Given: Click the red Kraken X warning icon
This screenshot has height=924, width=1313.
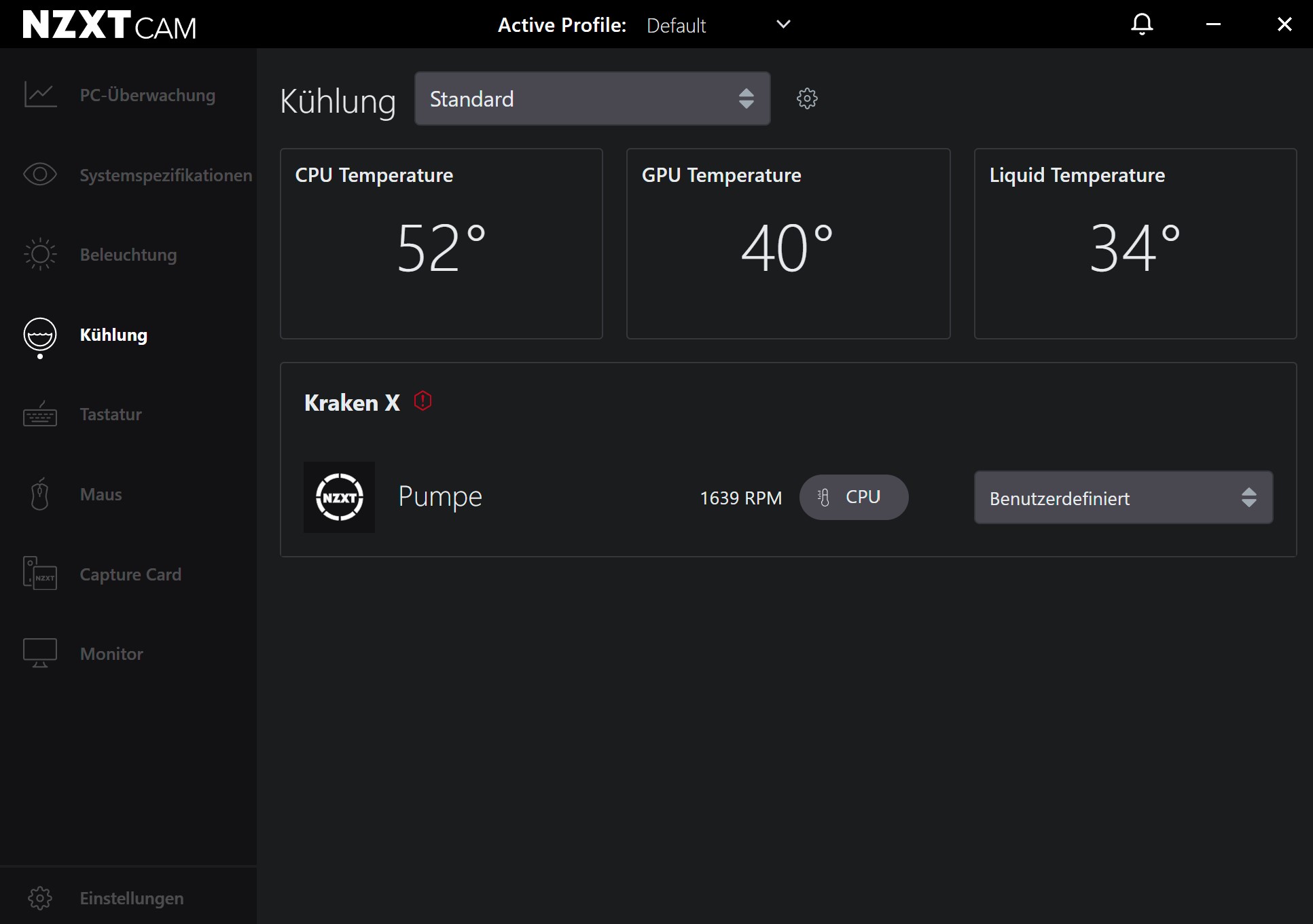Looking at the screenshot, I should [x=422, y=401].
